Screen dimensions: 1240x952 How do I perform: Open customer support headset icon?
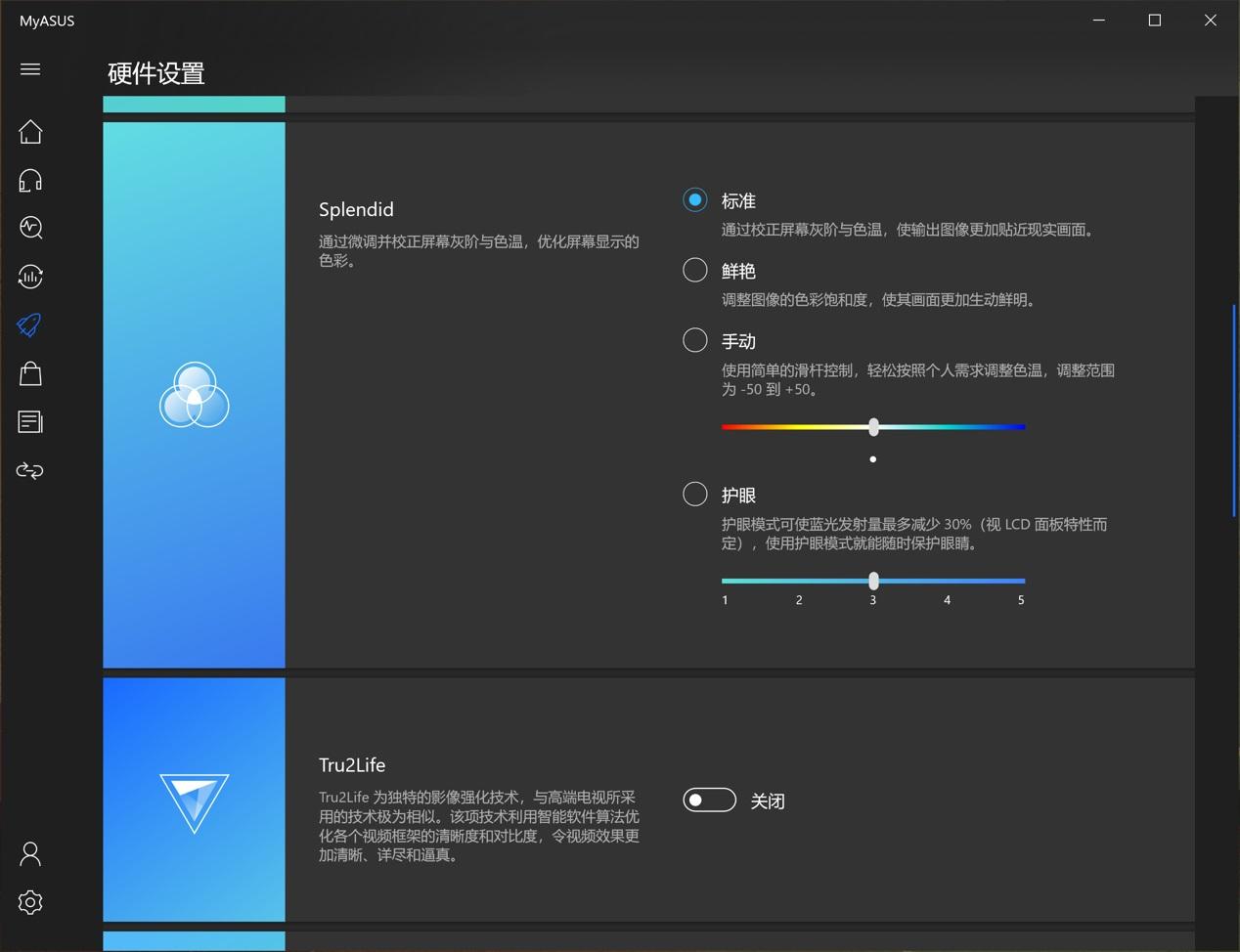[x=30, y=180]
